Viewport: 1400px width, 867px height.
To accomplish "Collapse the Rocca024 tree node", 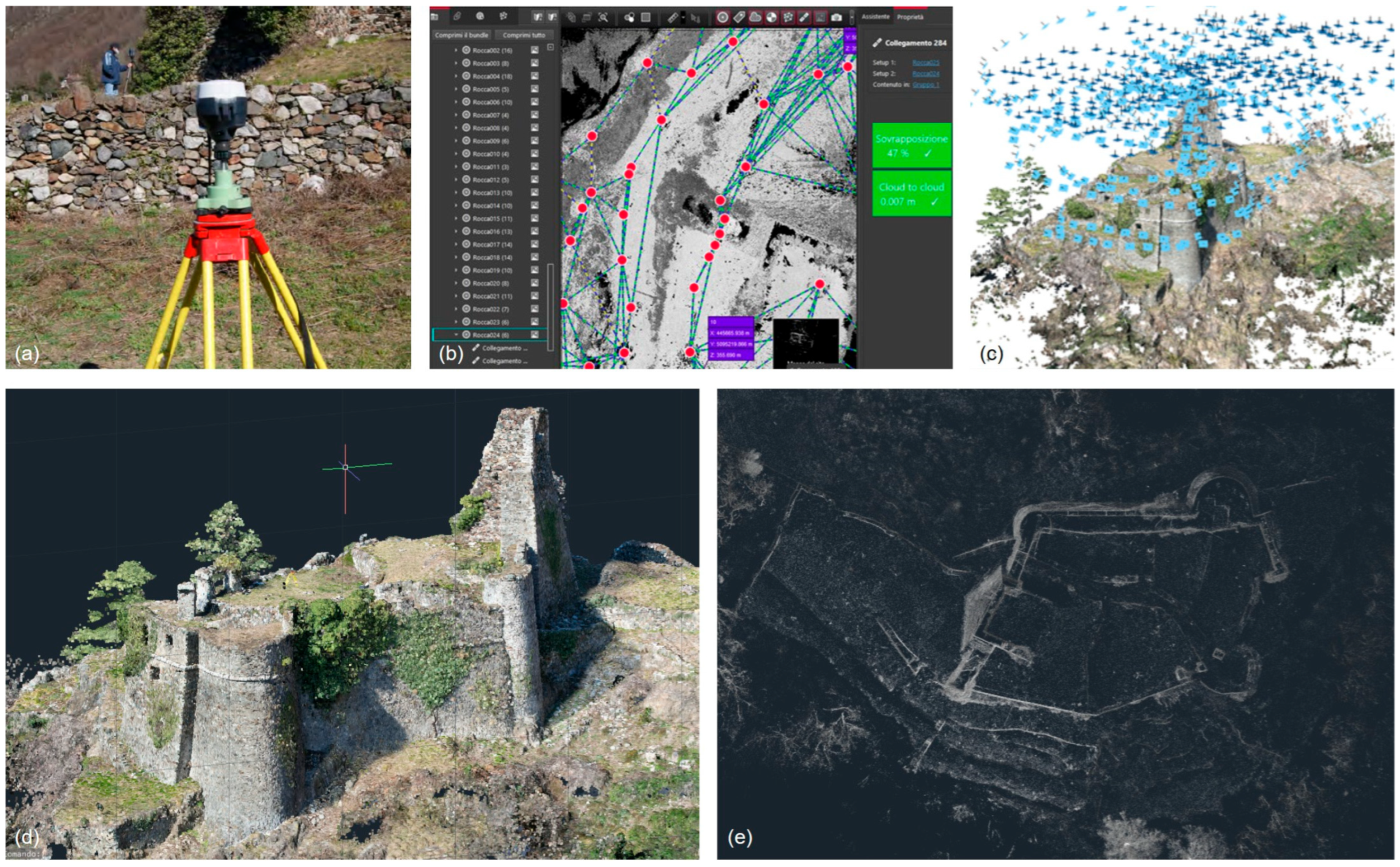I will point(456,335).
